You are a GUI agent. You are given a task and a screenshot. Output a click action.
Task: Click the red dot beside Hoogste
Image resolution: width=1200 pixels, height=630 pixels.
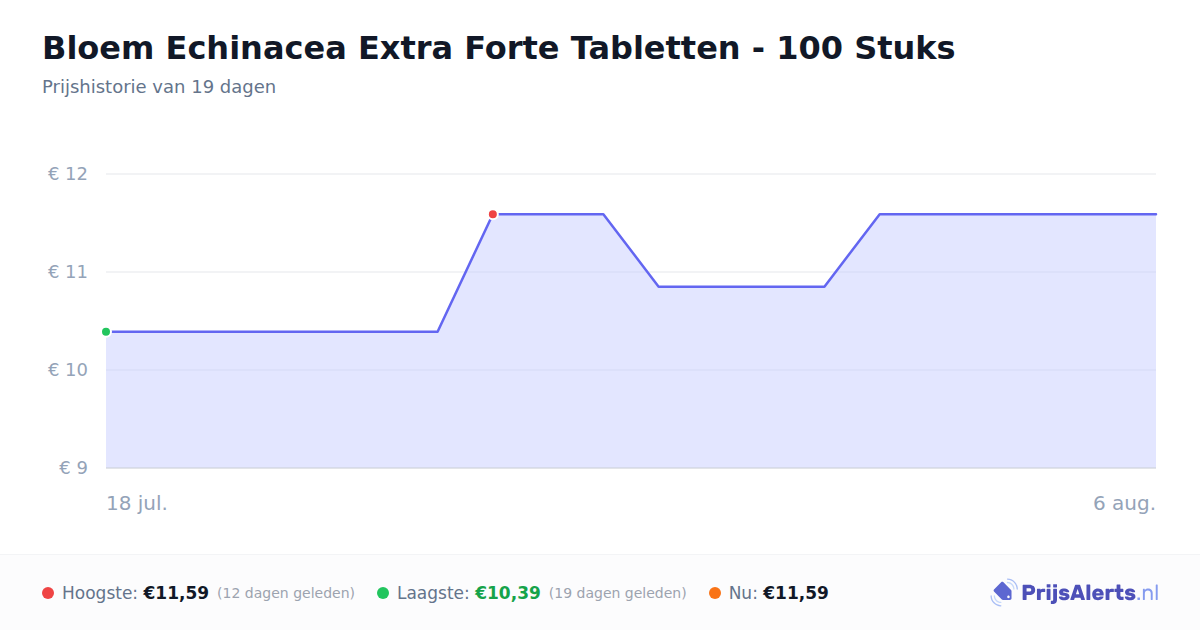(48, 593)
